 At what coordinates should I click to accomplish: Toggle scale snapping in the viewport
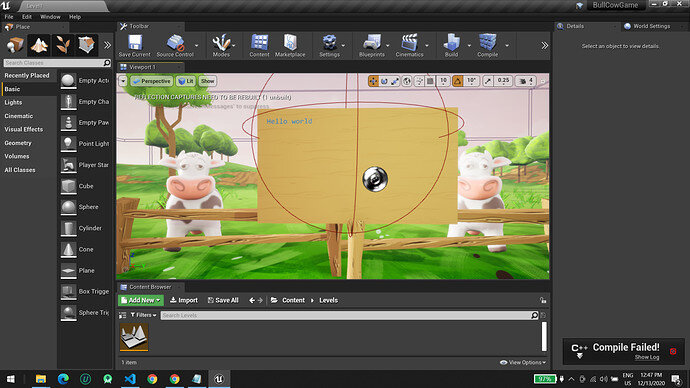[x=488, y=81]
